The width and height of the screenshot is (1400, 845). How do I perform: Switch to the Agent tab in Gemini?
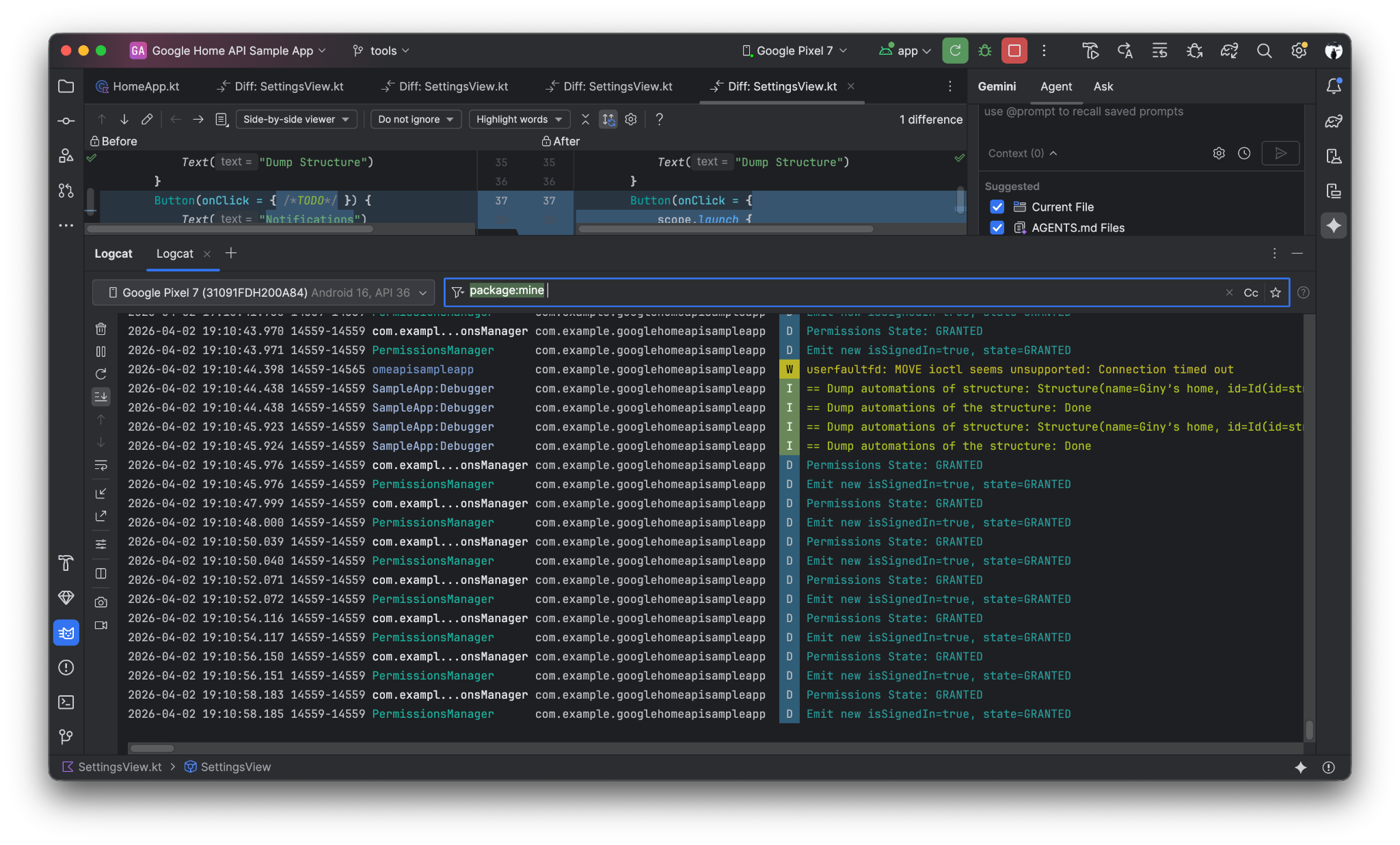[1056, 86]
